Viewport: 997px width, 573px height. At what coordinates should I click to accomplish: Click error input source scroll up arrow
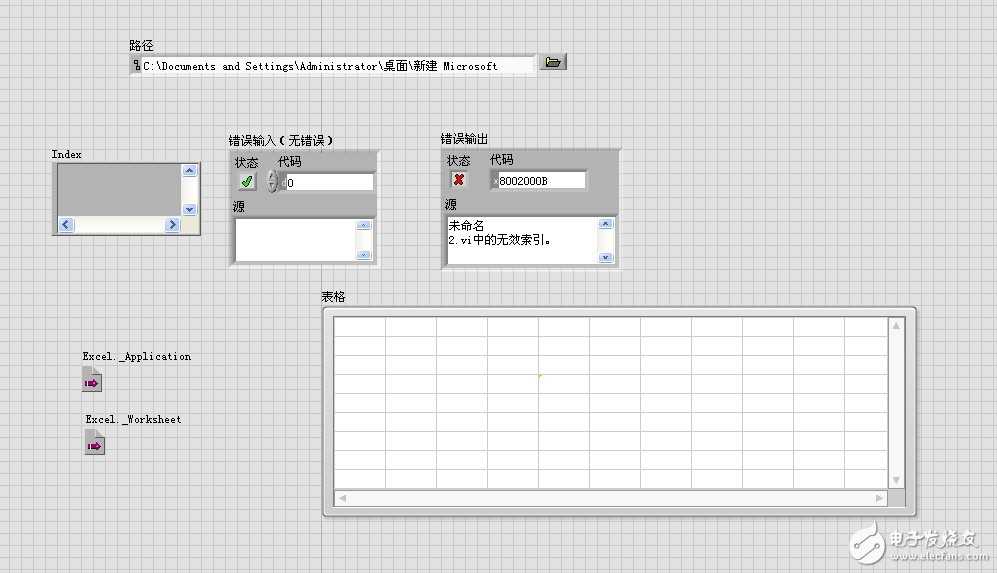click(364, 225)
